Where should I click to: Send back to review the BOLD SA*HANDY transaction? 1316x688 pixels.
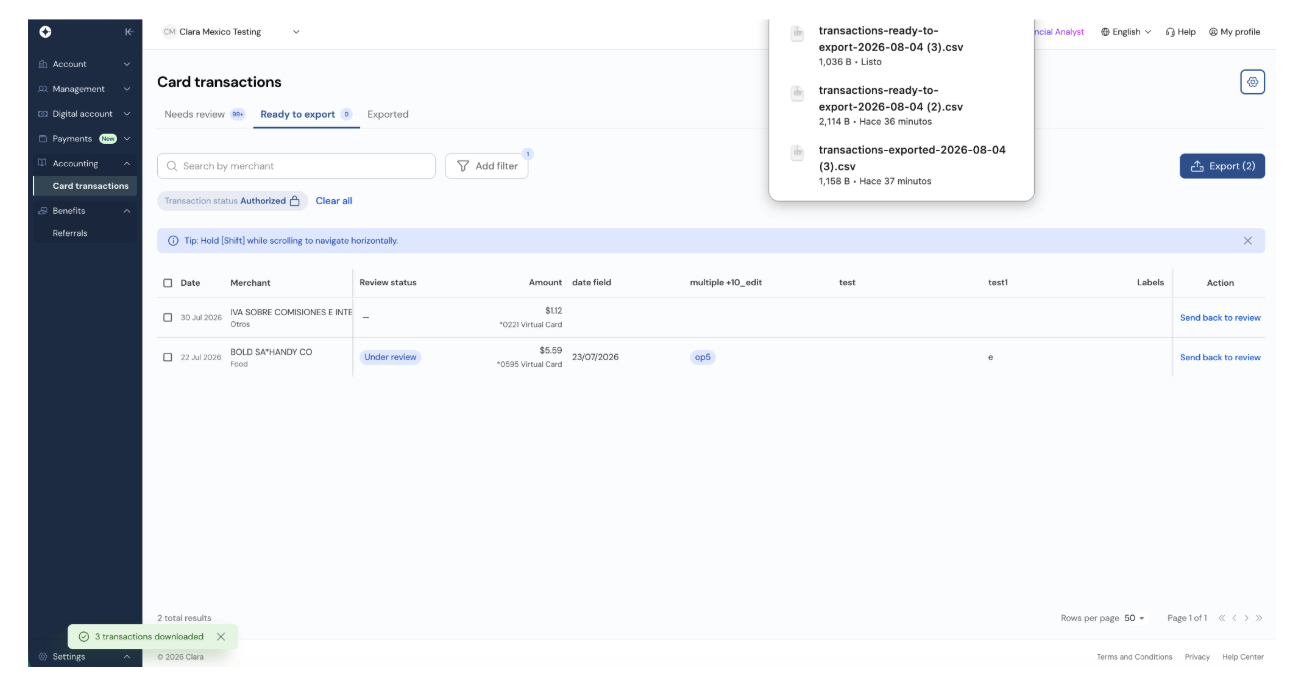tap(1220, 357)
